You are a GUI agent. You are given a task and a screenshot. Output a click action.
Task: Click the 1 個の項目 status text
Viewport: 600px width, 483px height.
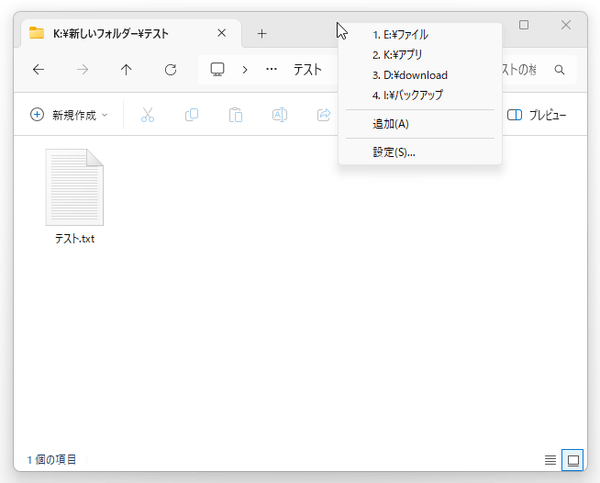[52, 460]
